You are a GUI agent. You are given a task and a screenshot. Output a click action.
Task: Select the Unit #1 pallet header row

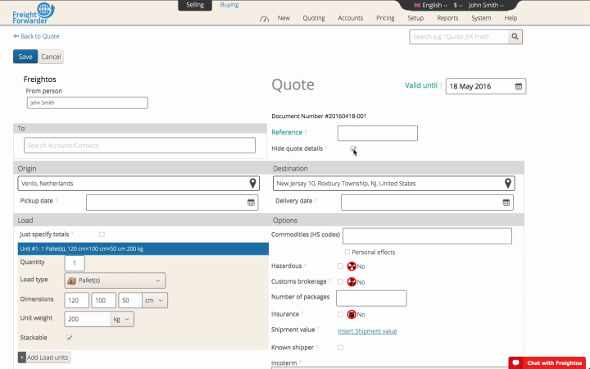click(x=143, y=249)
